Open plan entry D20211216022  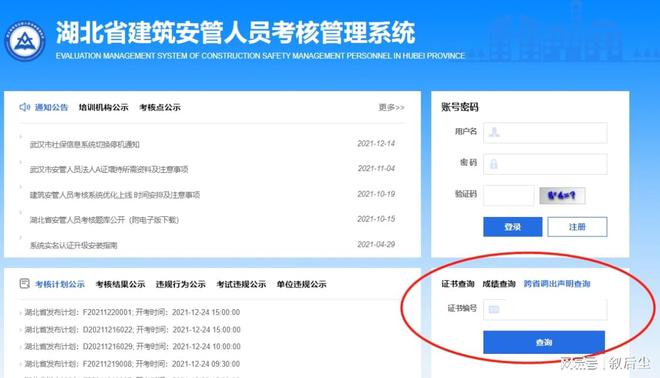(x=132, y=330)
